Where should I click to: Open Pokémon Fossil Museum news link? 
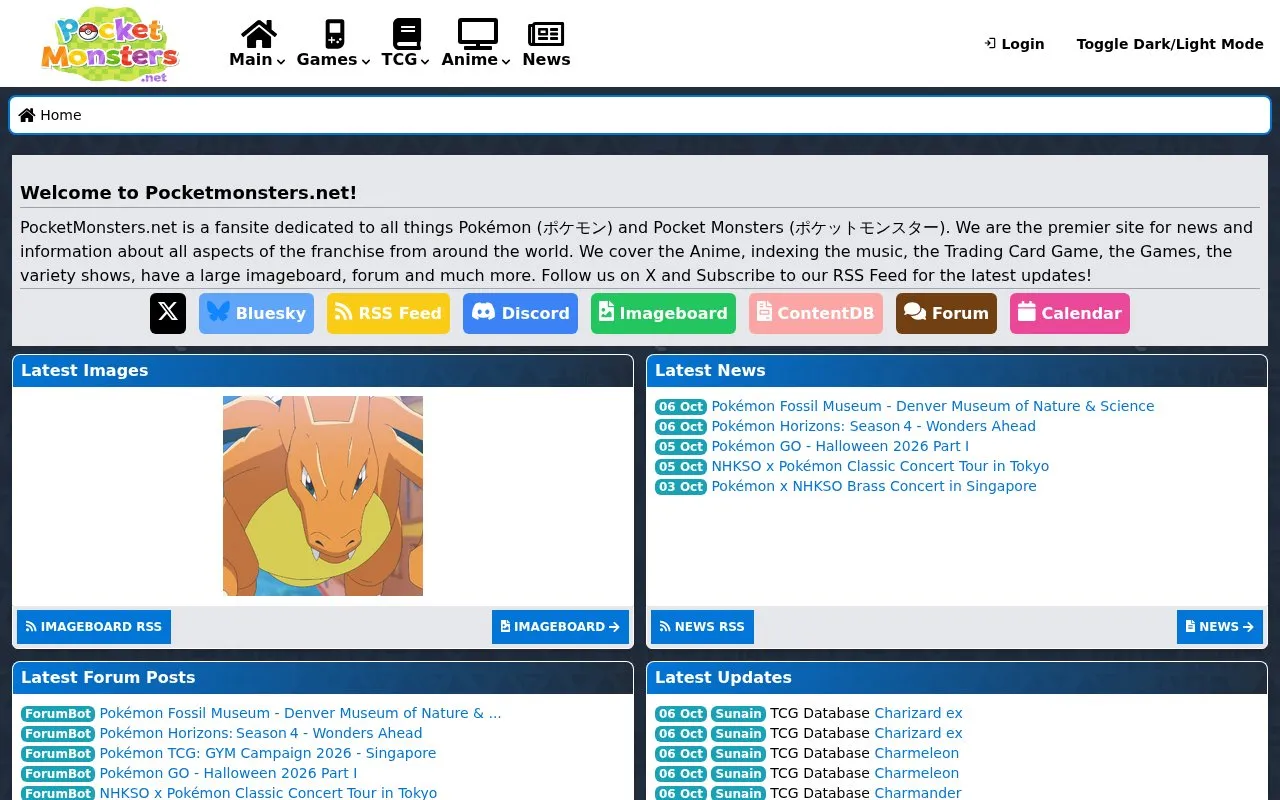(x=933, y=406)
